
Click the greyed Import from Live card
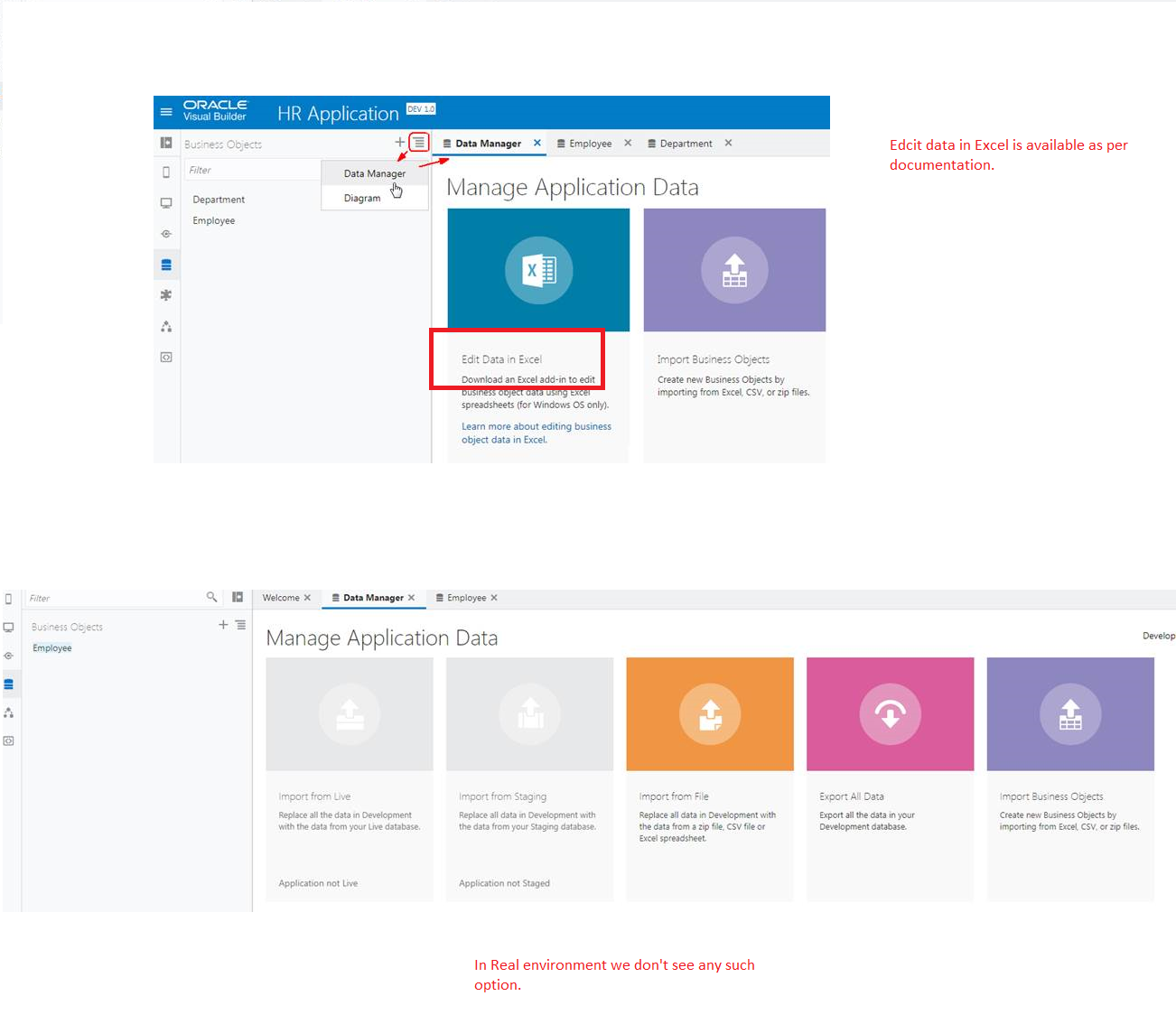[350, 779]
